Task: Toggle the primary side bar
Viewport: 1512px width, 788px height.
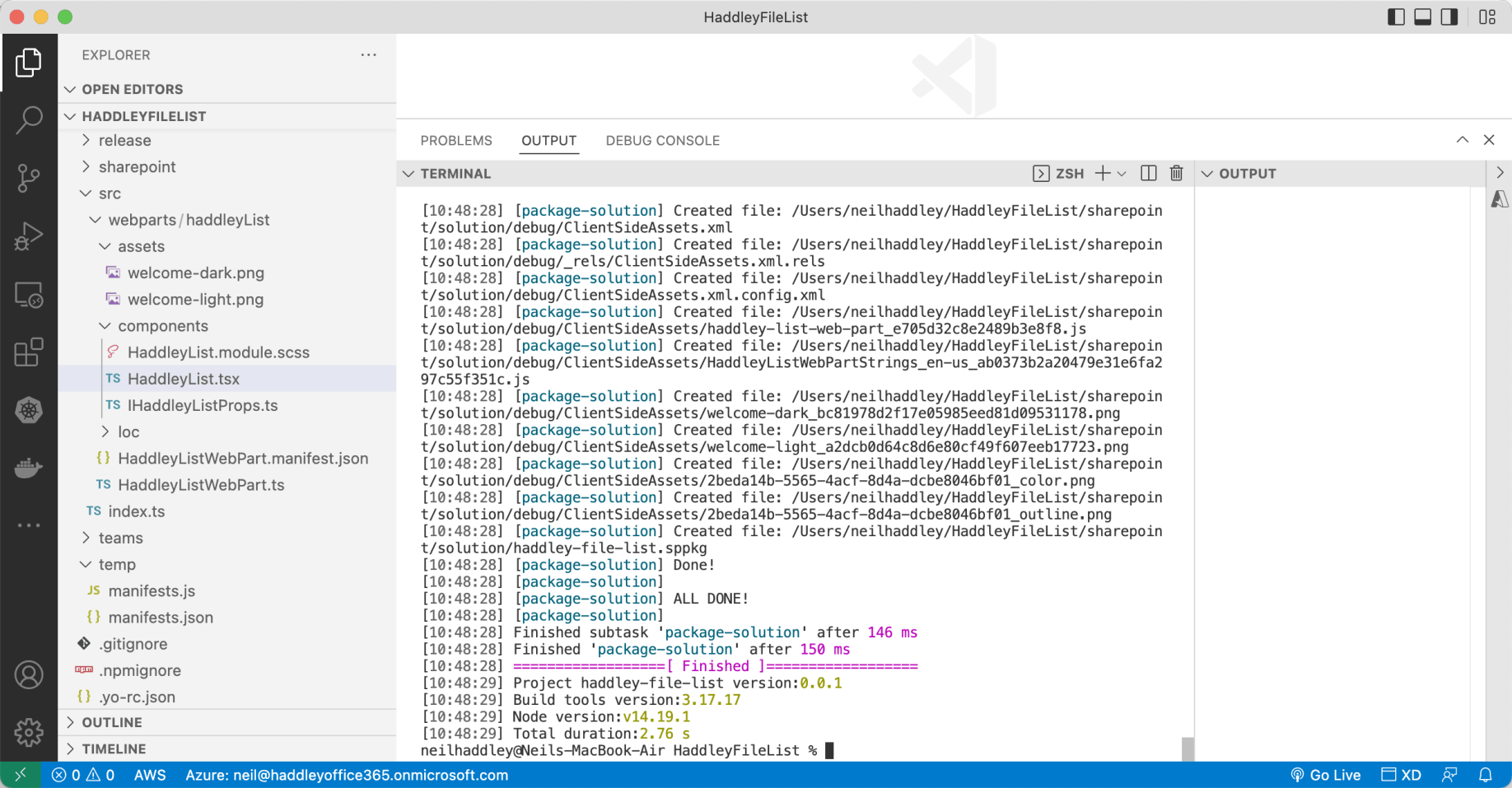Action: [x=1396, y=17]
